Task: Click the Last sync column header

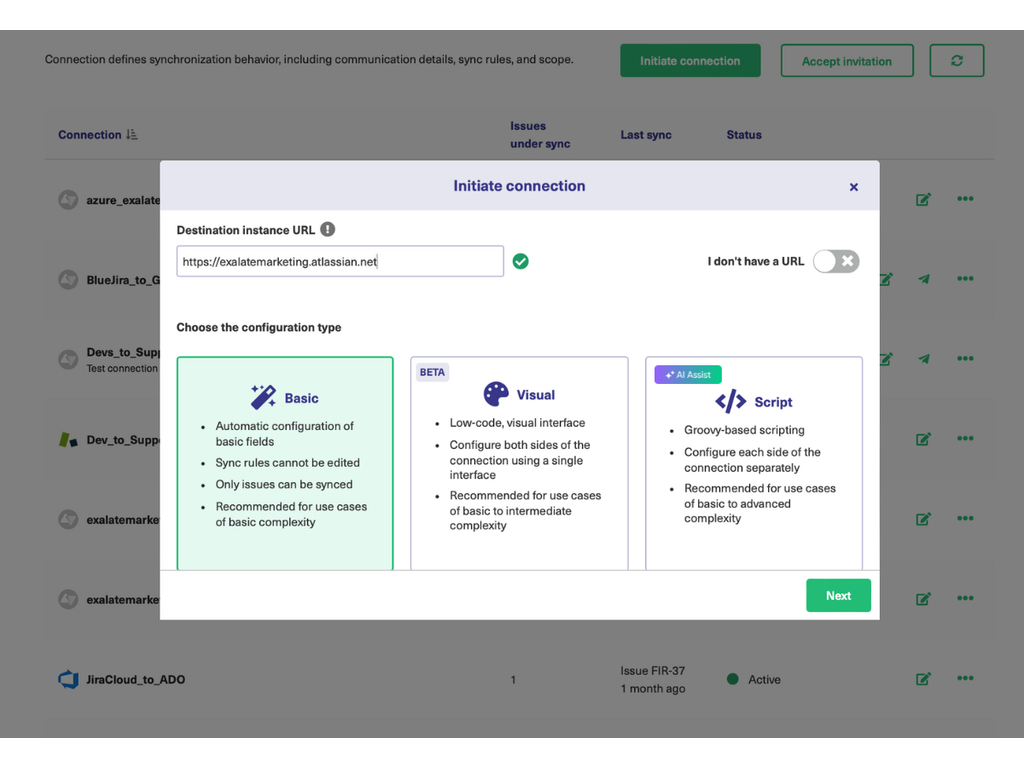Action: click(646, 135)
